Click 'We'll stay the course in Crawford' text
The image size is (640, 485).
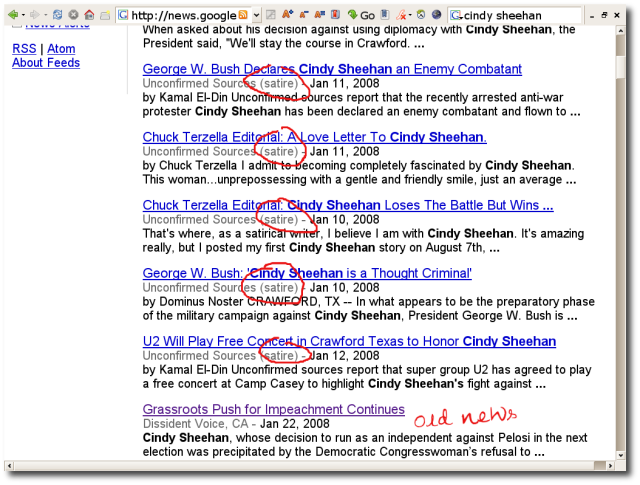(318, 43)
